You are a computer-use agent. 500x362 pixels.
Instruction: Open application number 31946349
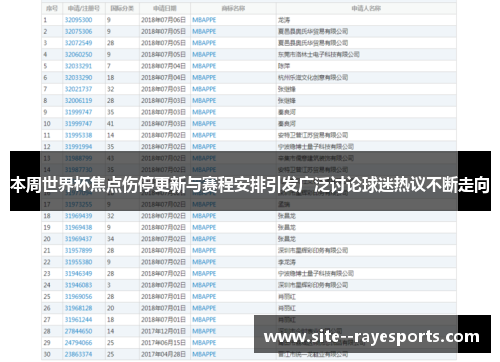[78, 274]
